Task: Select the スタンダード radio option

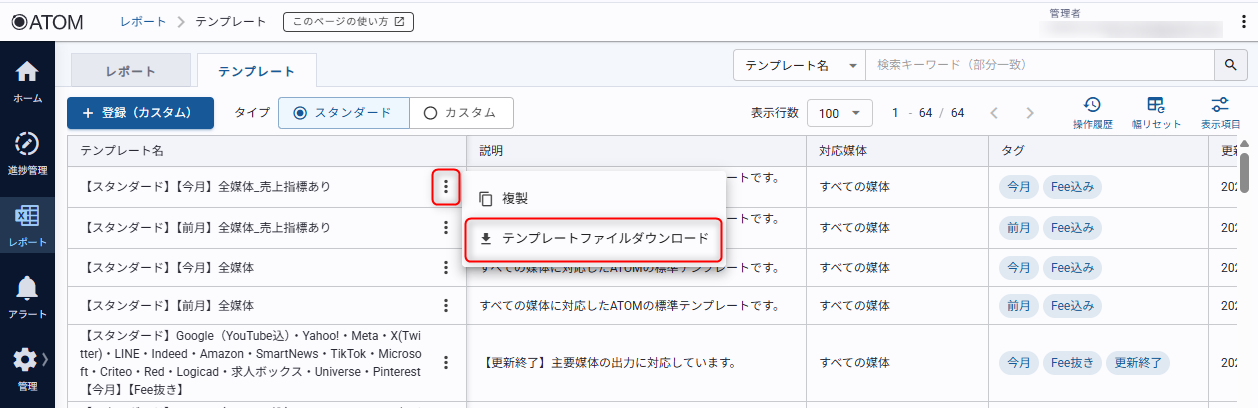Action: (343, 113)
